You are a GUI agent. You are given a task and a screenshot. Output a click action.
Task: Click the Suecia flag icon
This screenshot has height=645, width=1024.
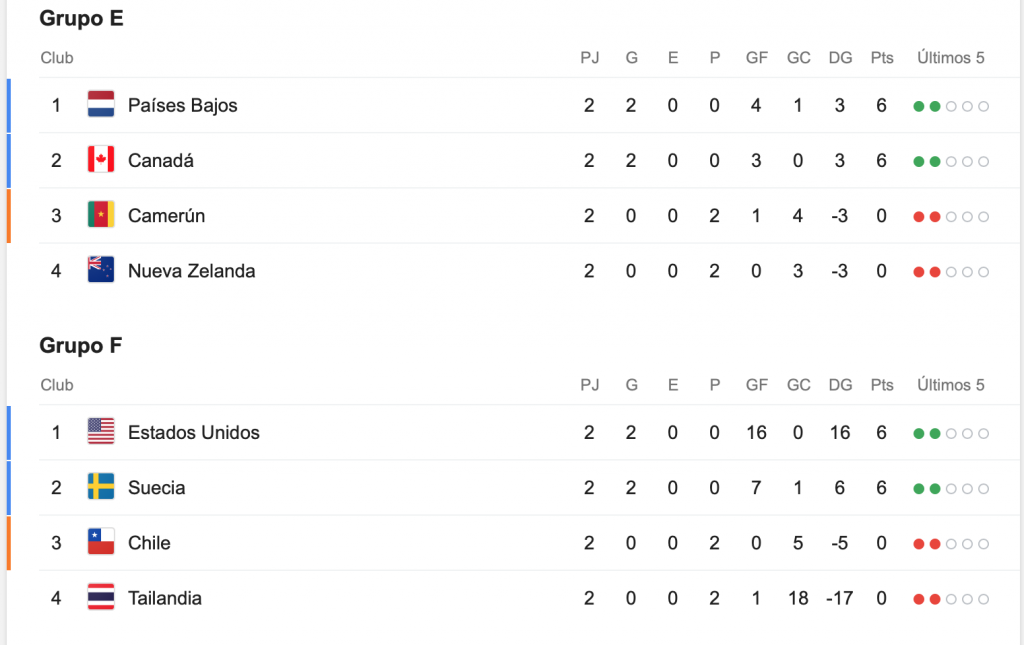click(x=101, y=487)
